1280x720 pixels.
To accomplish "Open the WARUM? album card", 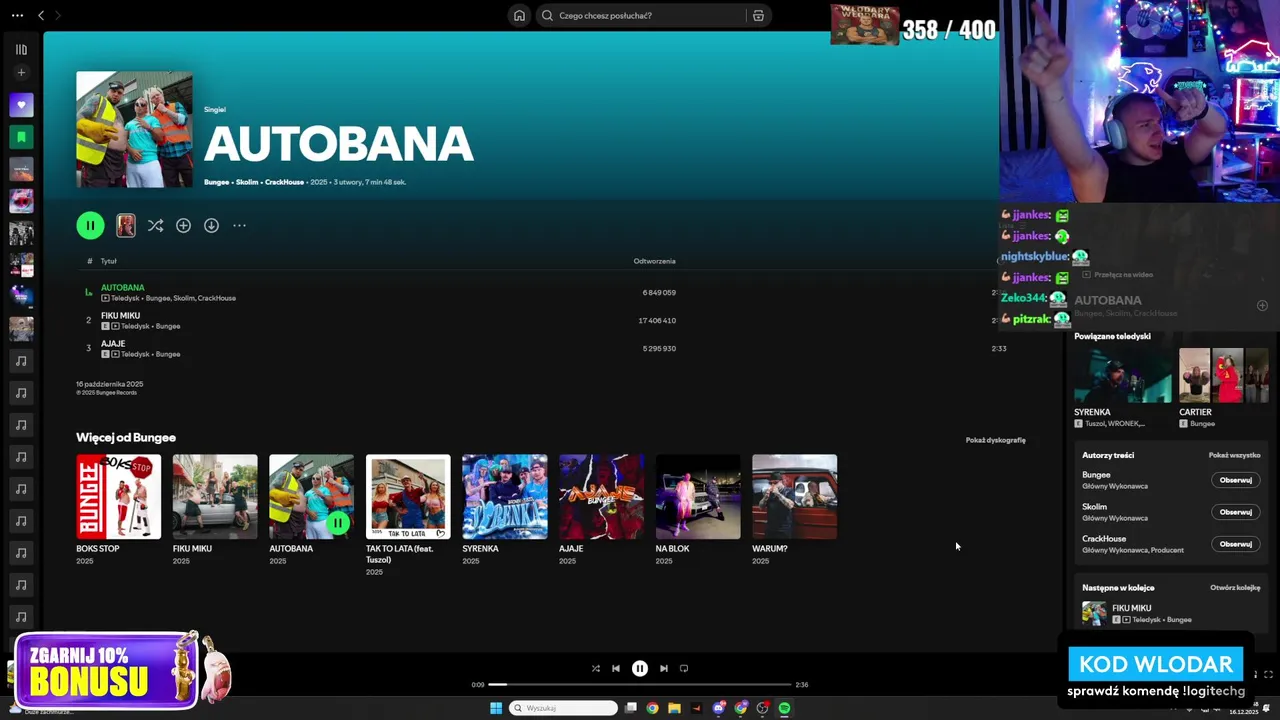I will 795,510.
